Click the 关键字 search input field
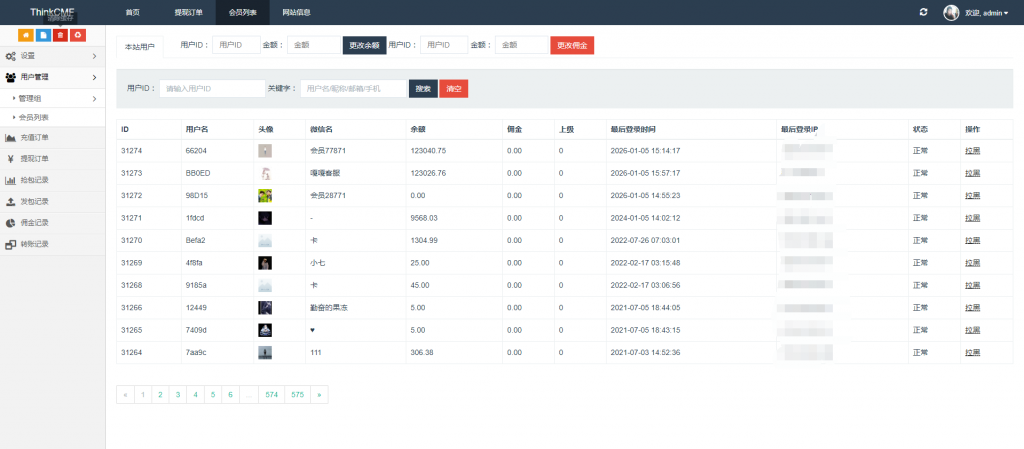Image resolution: width=1024 pixels, height=449 pixels. click(354, 88)
